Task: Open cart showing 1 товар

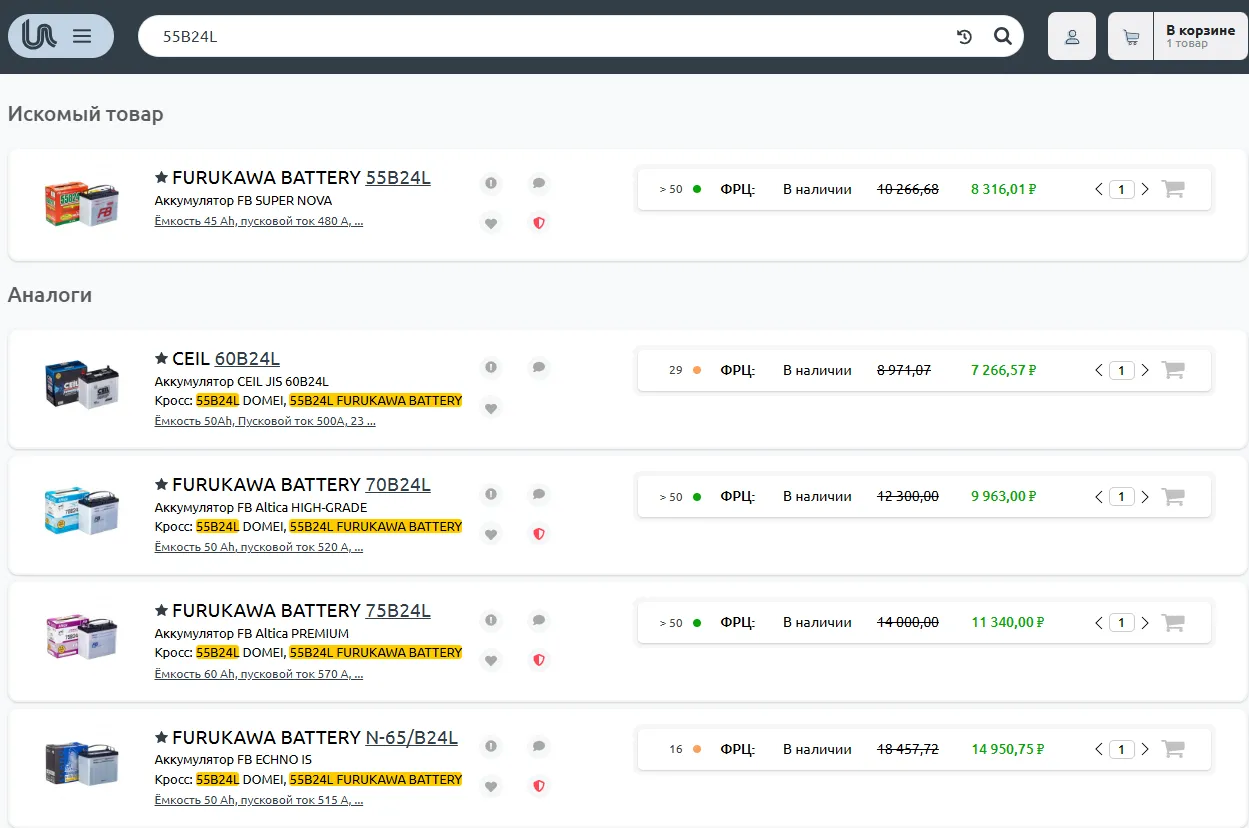Action: pos(1178,37)
